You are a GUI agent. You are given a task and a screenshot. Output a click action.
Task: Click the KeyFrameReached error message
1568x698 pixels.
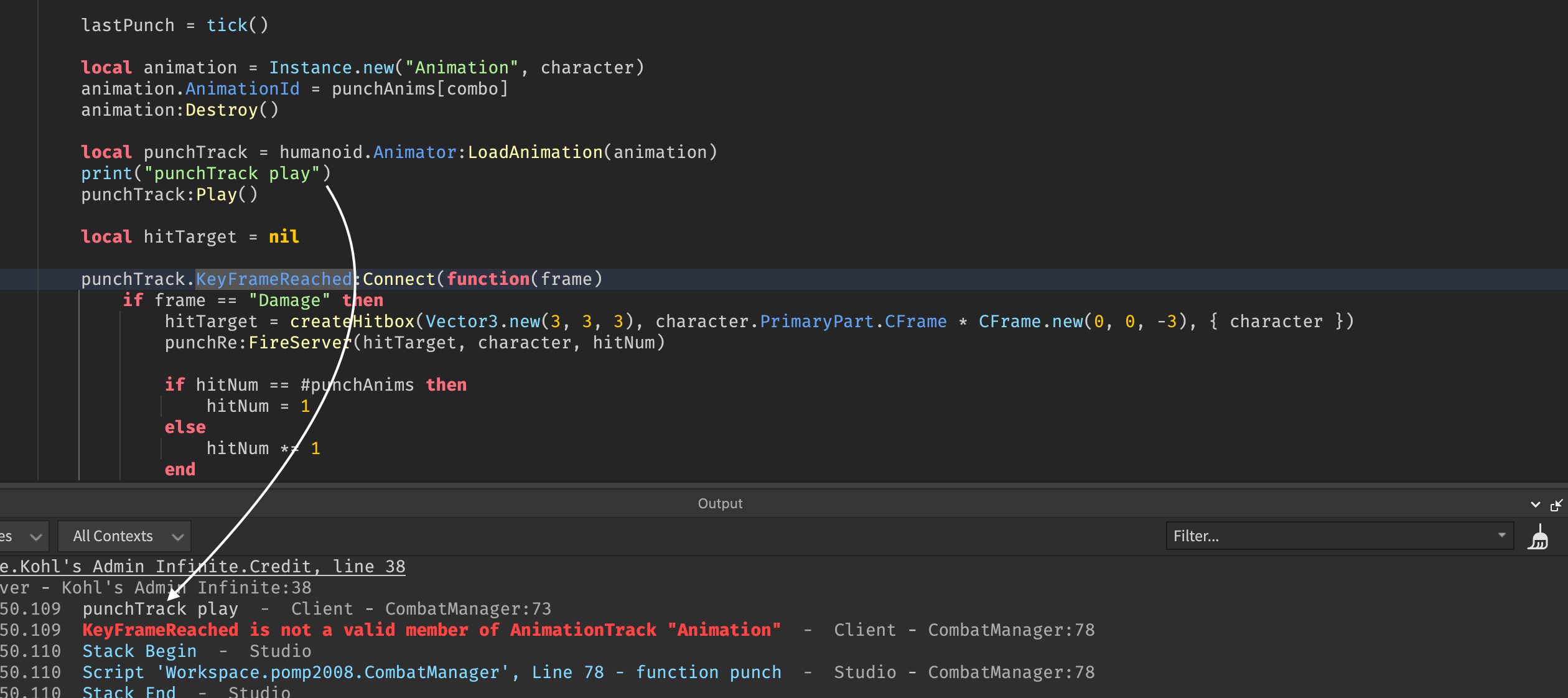click(431, 630)
